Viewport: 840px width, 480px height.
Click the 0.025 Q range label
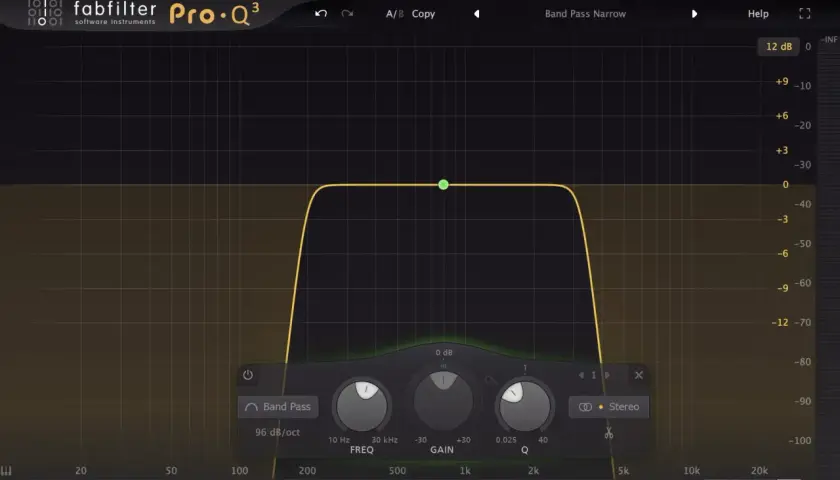[506, 440]
